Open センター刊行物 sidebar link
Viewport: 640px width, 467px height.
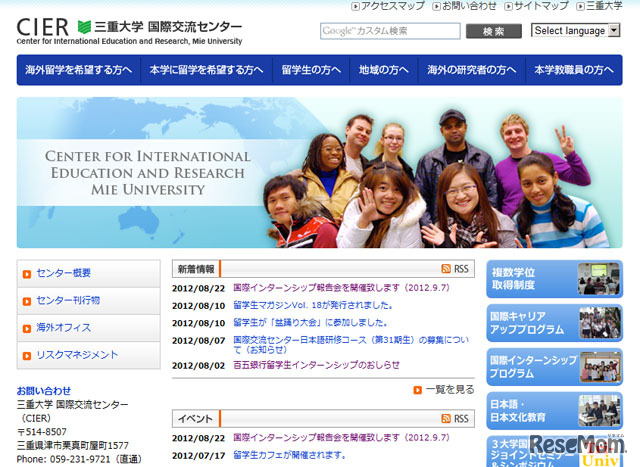click(x=68, y=300)
